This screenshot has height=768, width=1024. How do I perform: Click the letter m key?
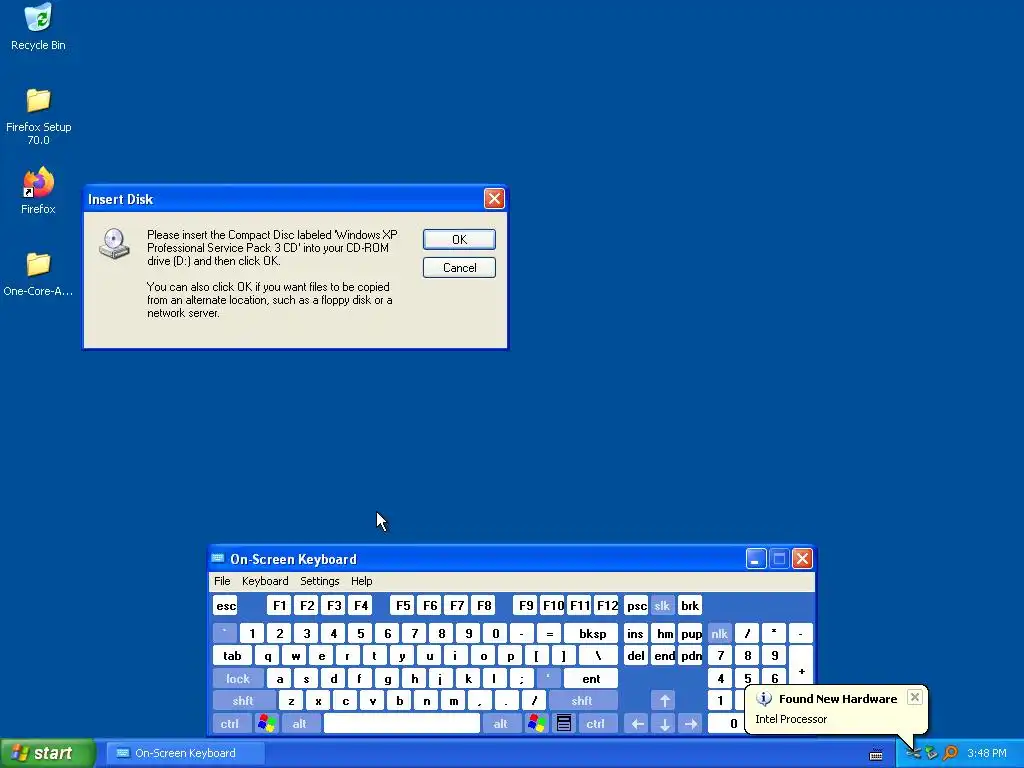point(453,701)
